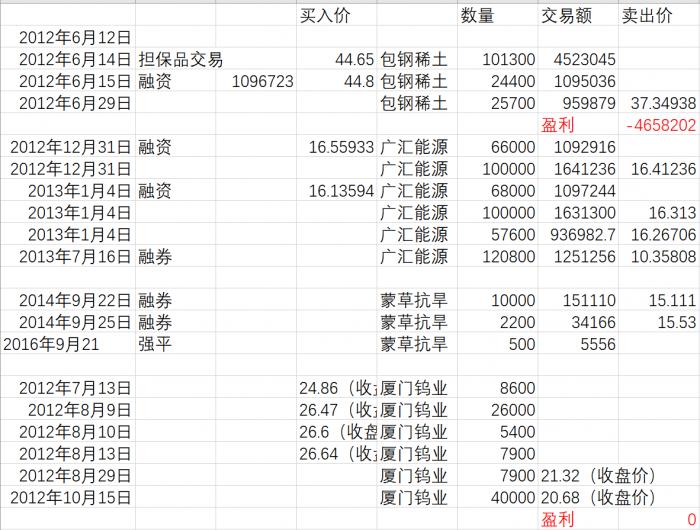This screenshot has height=530, width=700.
Task: Select the 买入价 header cell
Action: [x=337, y=15]
